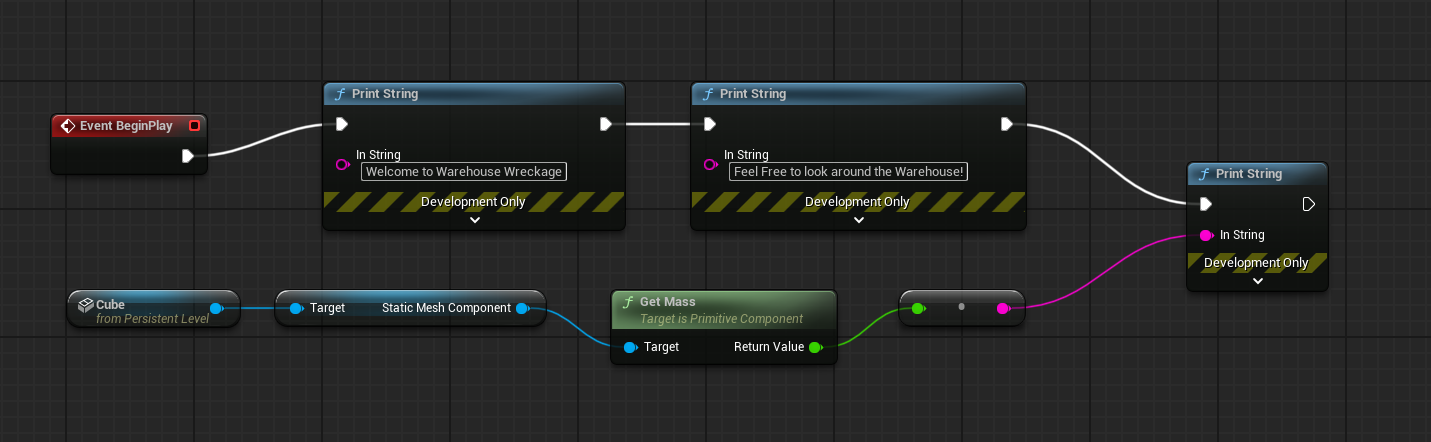Click the exec input pin of the third Print String node
This screenshot has height=442, width=1431.
coord(1206,204)
